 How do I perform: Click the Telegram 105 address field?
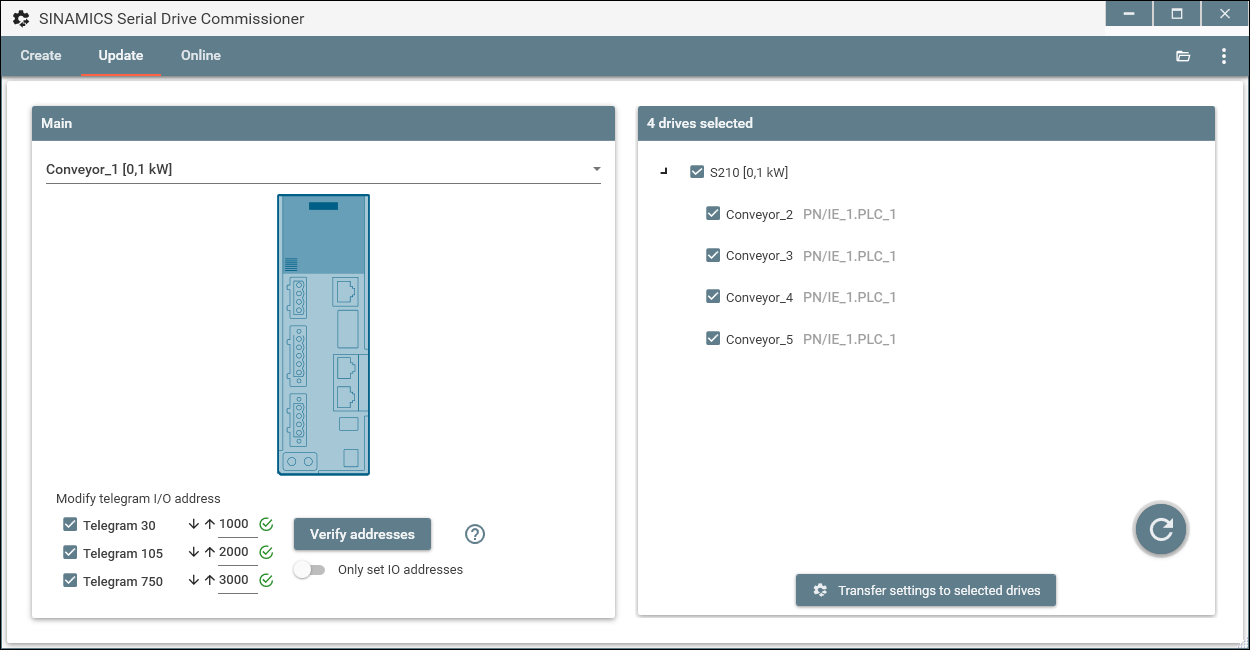[237, 553]
